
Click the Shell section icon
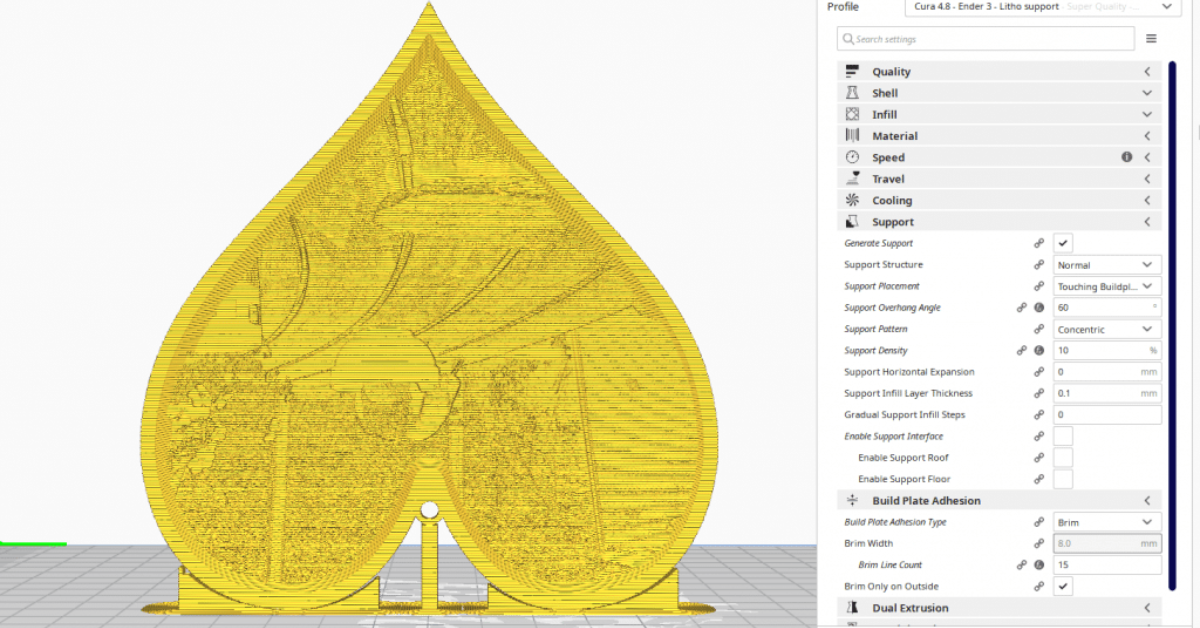(852, 92)
